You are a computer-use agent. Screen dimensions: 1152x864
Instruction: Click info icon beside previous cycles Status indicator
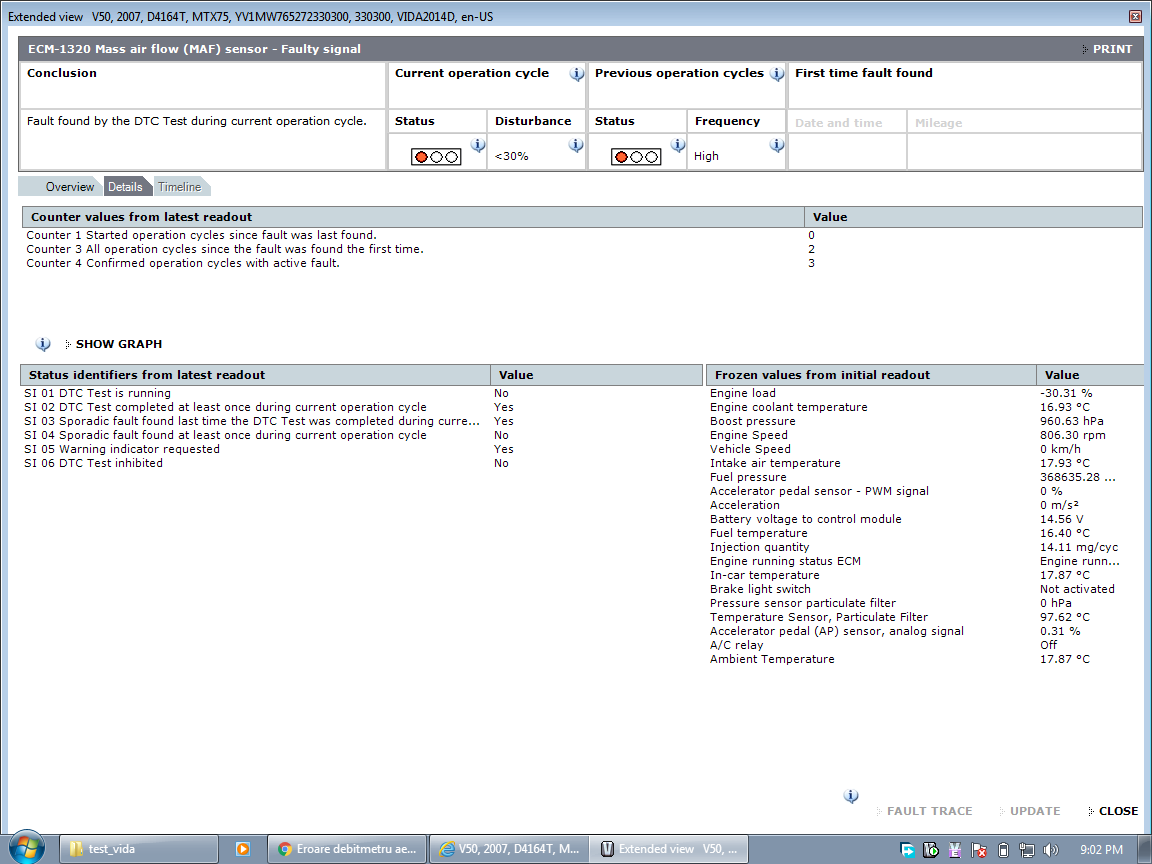click(677, 145)
